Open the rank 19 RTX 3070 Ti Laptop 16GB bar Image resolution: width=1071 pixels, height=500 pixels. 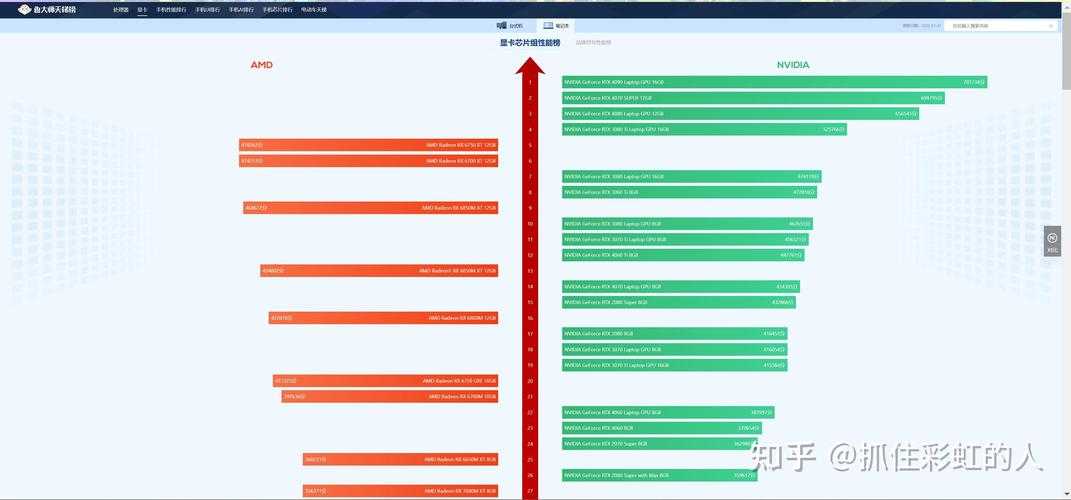click(675, 365)
